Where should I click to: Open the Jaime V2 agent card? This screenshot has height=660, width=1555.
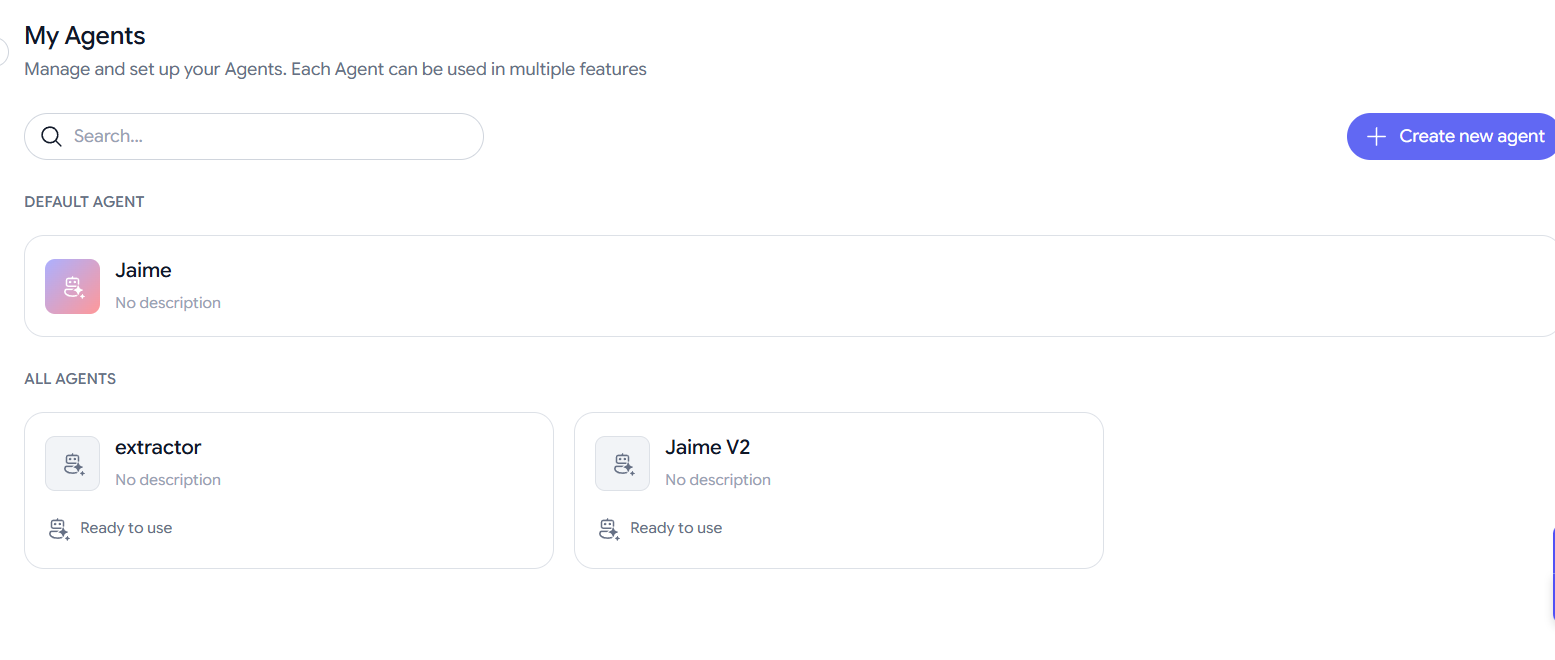(839, 490)
